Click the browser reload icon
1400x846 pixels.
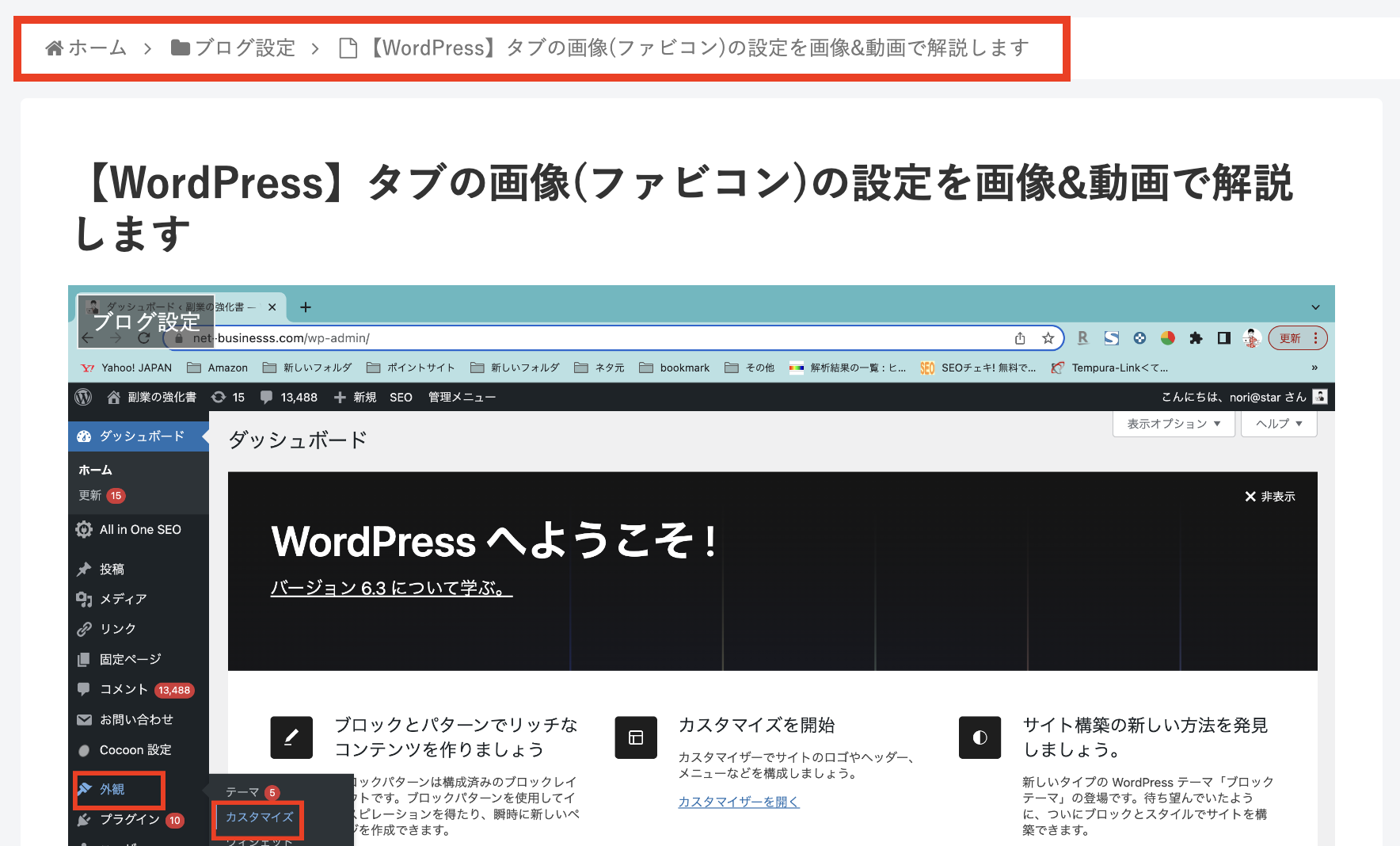pos(143,338)
